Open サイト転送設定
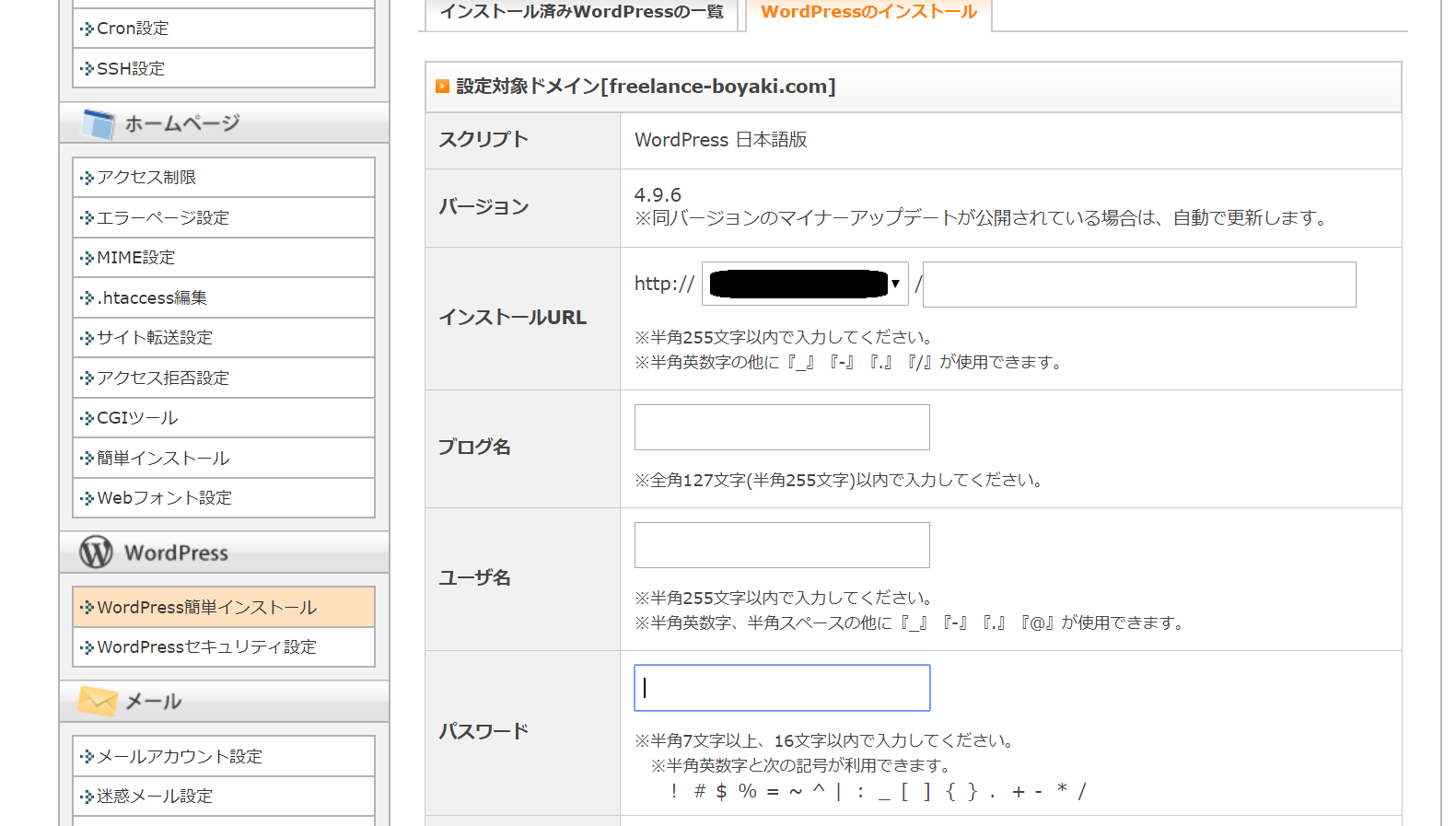 (224, 337)
